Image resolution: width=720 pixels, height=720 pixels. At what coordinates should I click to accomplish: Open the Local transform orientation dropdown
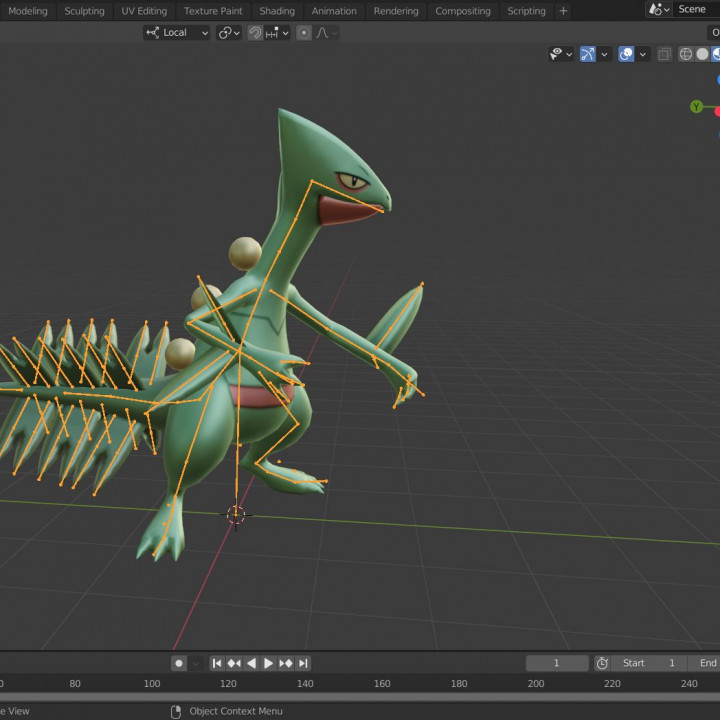click(x=177, y=32)
